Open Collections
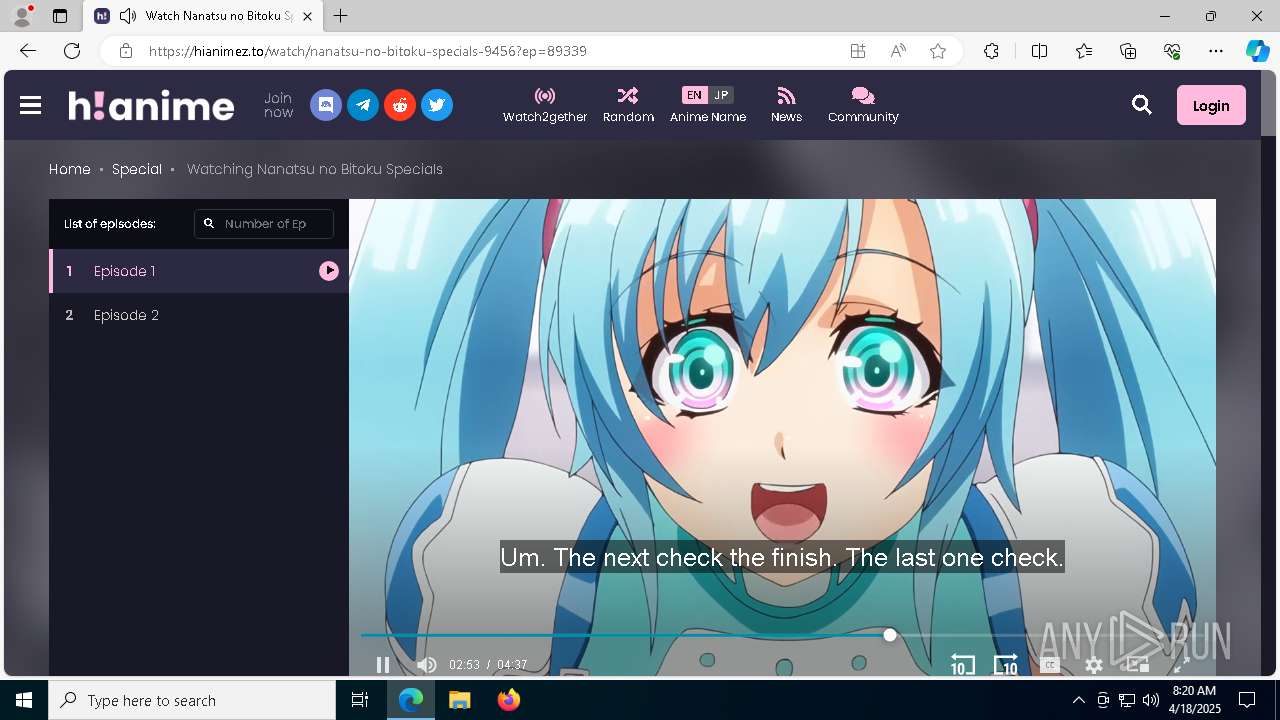 [1128, 51]
